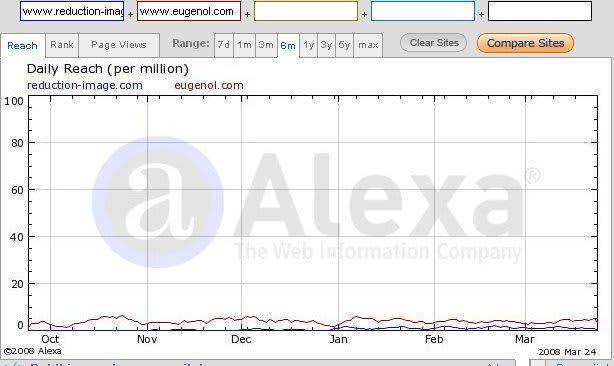Focus the www.eugenol.com site field

[x=189, y=11]
